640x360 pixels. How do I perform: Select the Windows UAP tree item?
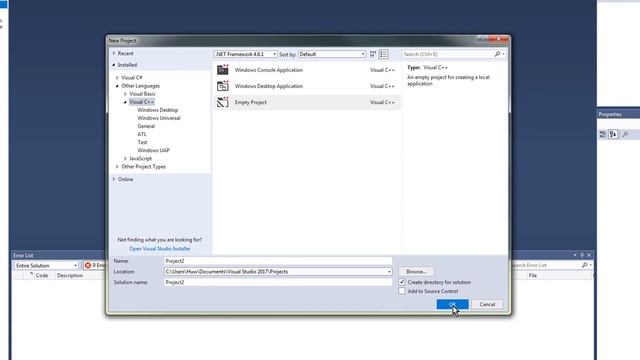153,150
